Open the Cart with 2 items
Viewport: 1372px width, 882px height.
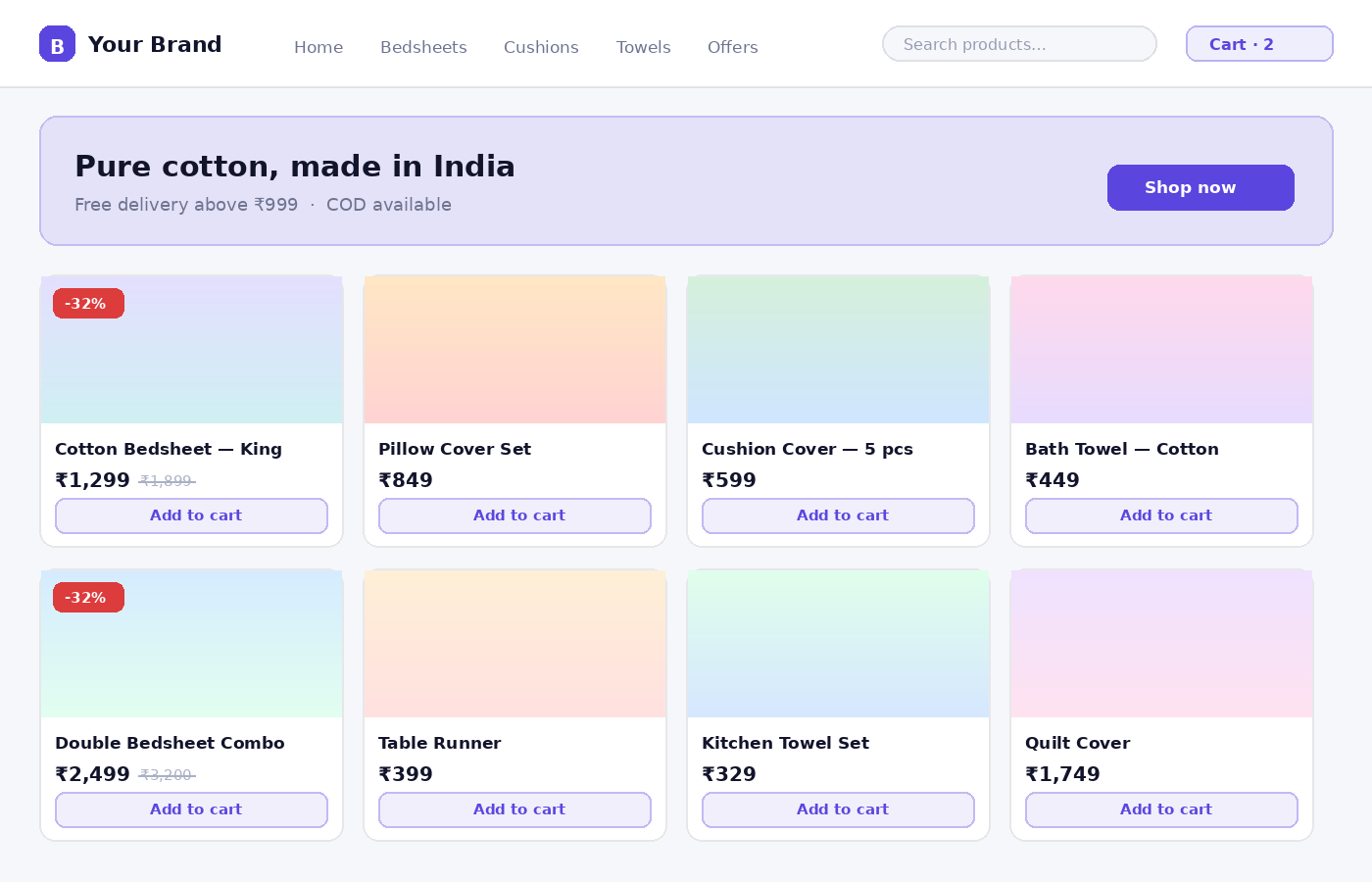1259,44
